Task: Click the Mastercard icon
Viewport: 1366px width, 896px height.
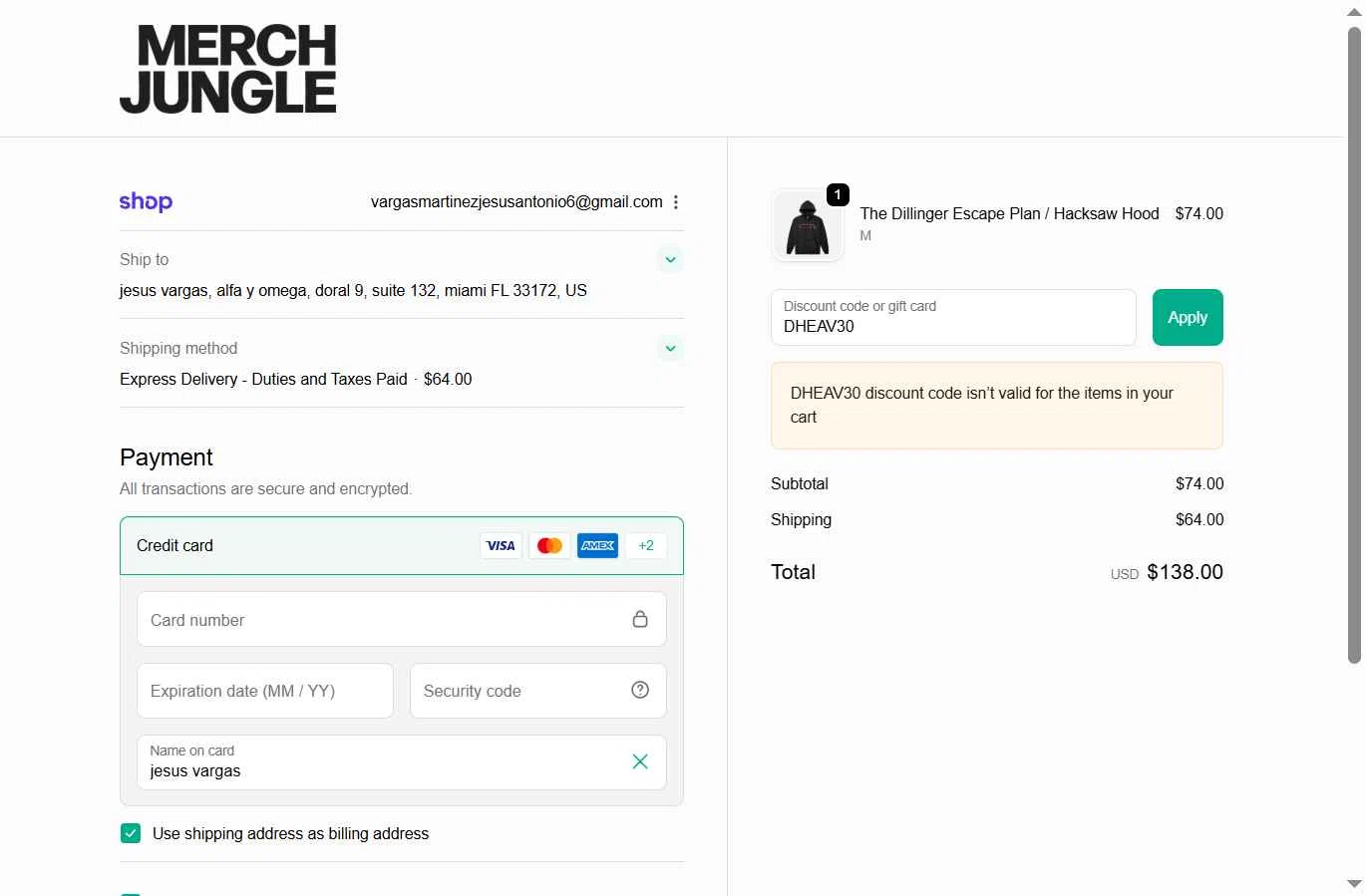Action: pos(549,546)
